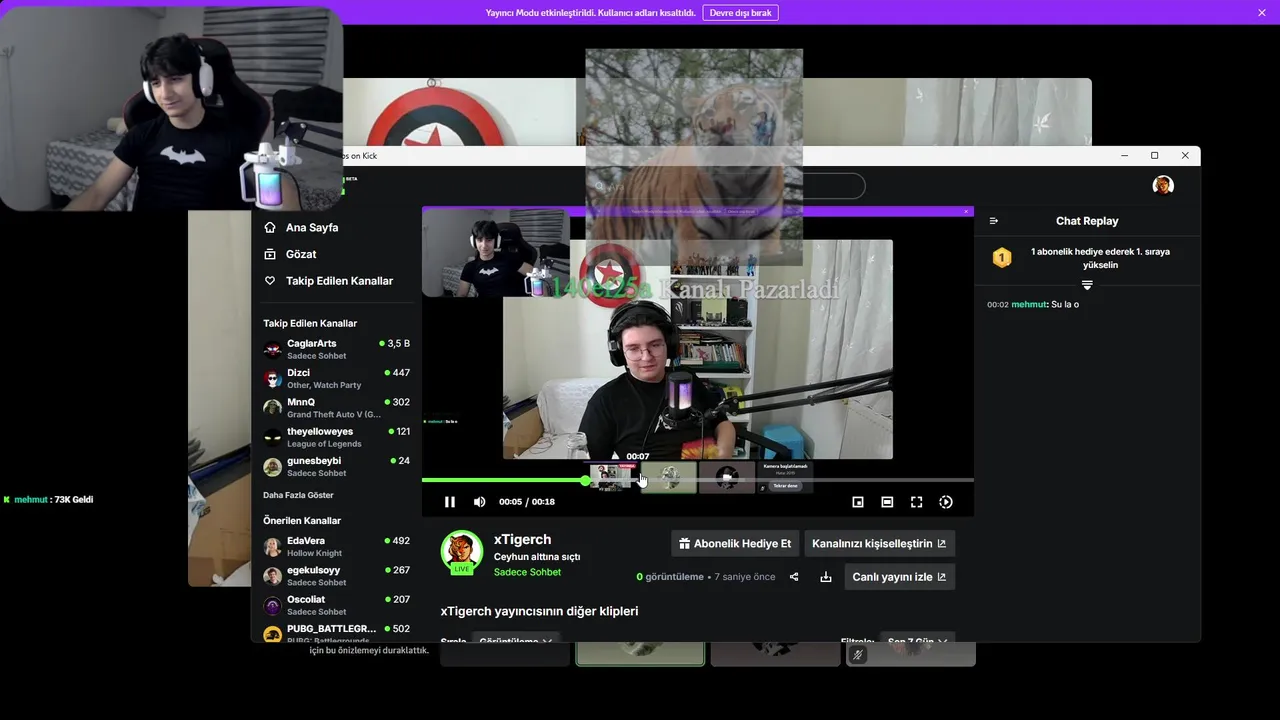Pause the clip with the pause button

pyautogui.click(x=450, y=502)
